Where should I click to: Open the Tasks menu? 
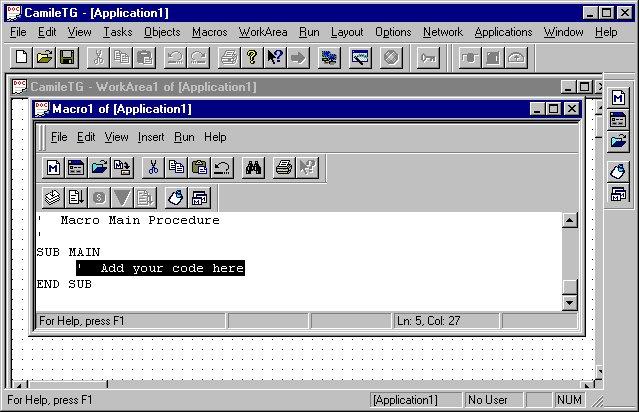tap(118, 32)
